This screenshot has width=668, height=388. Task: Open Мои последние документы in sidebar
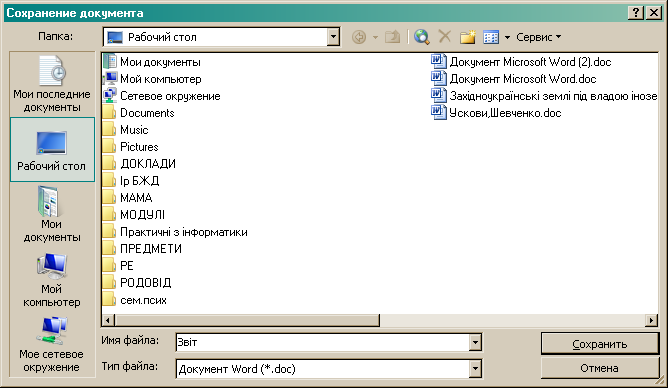pyautogui.click(x=52, y=84)
